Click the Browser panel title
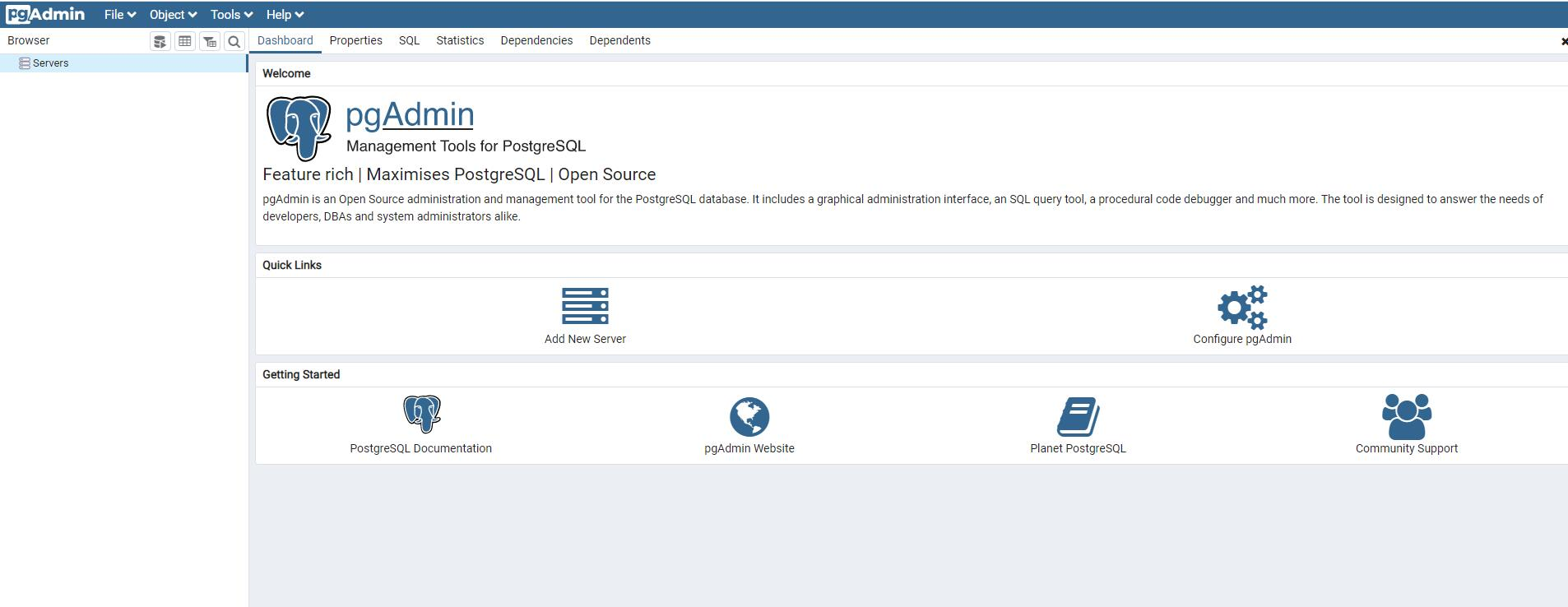Screen dimensions: 1568x607 tap(29, 40)
